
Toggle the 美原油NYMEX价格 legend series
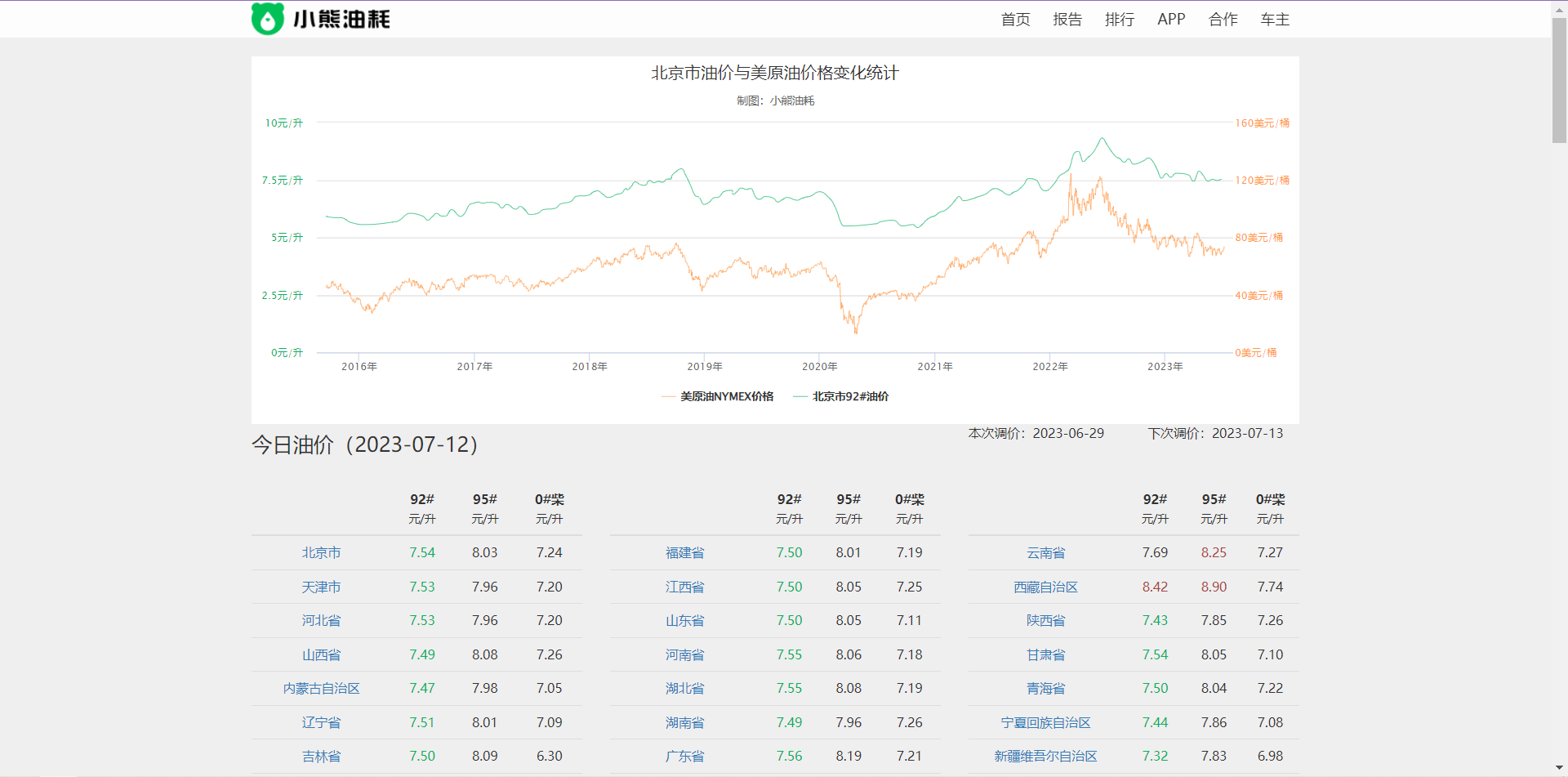(x=718, y=396)
